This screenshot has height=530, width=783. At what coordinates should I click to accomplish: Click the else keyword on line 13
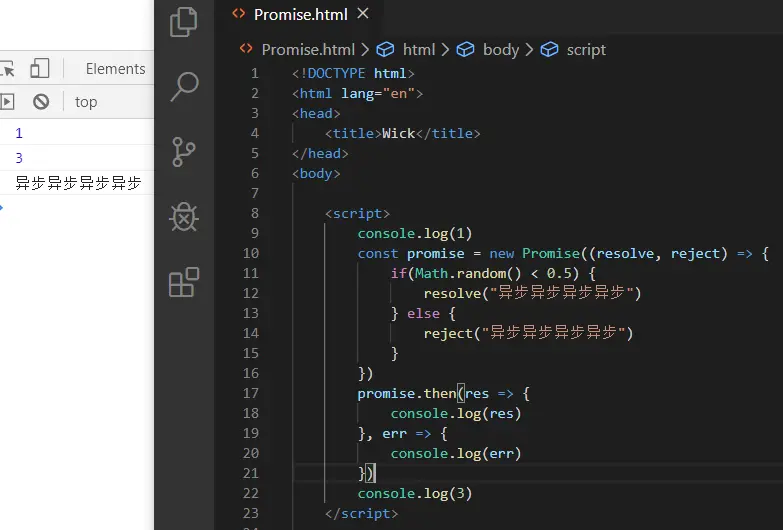(x=423, y=313)
